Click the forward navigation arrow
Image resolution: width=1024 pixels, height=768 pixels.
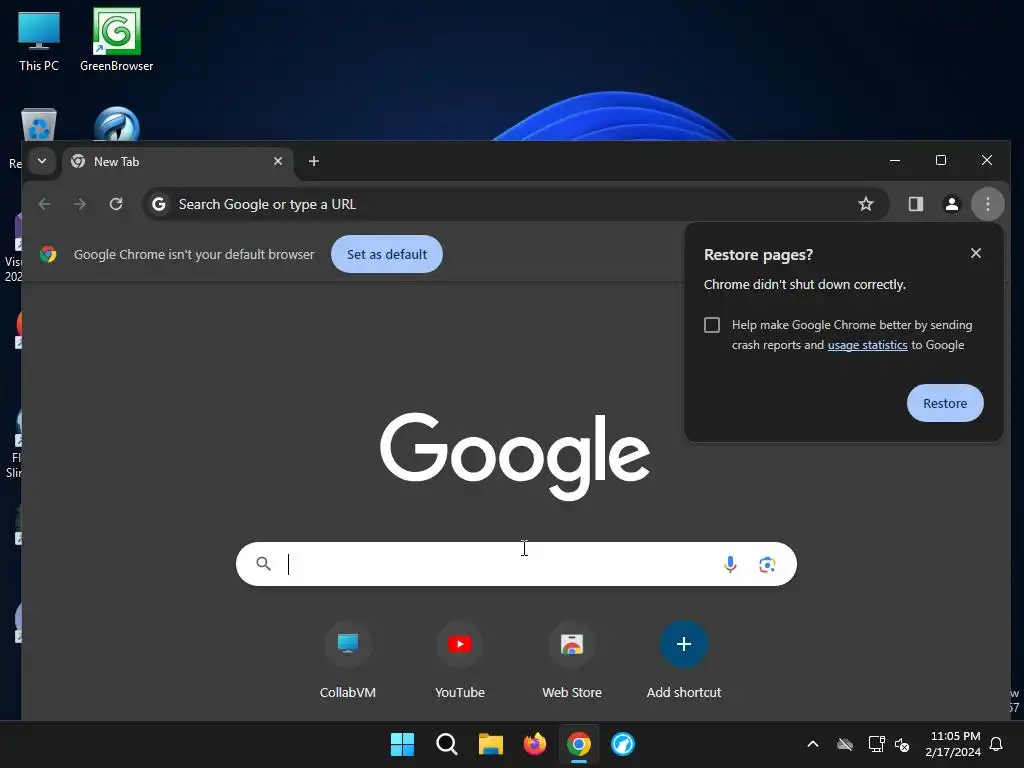(x=80, y=204)
